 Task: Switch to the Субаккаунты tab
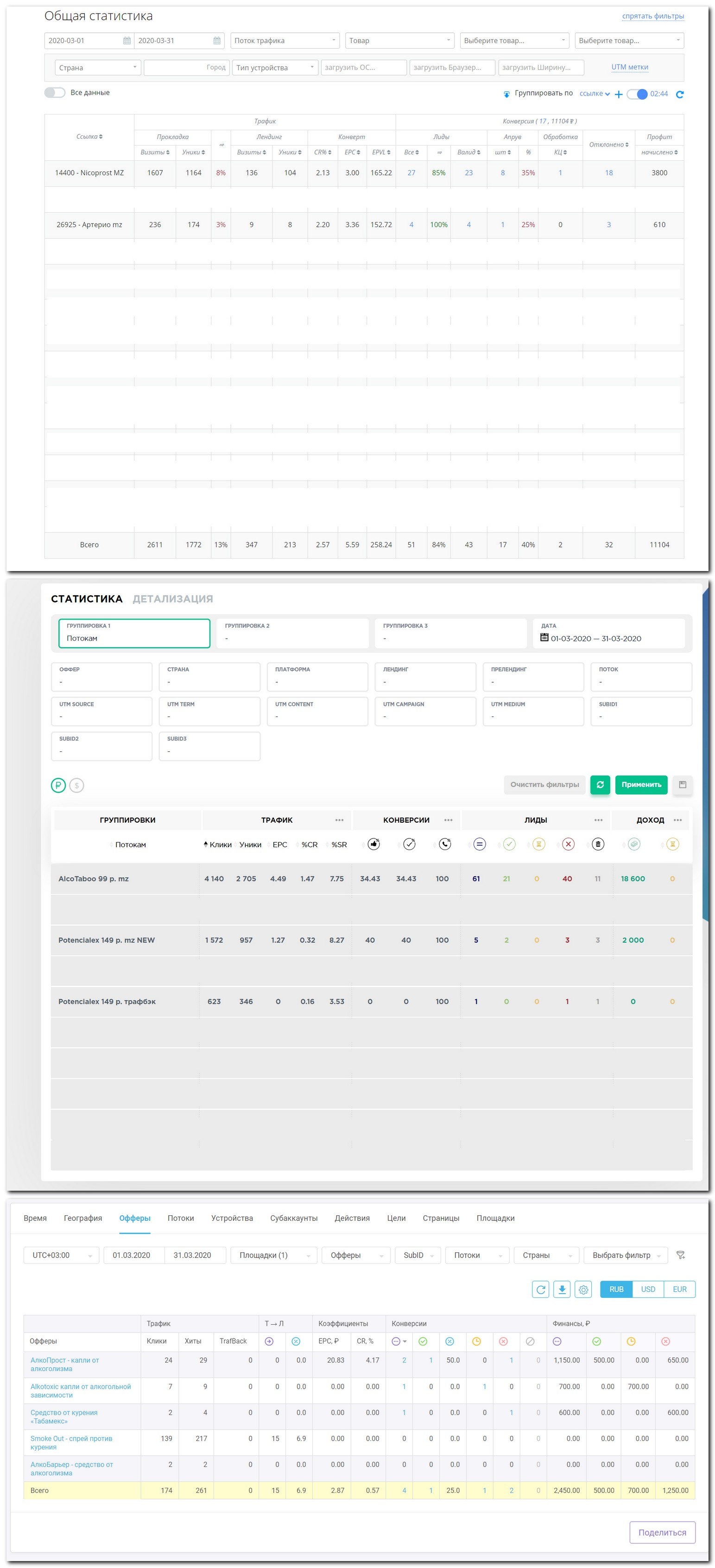[x=294, y=1218]
